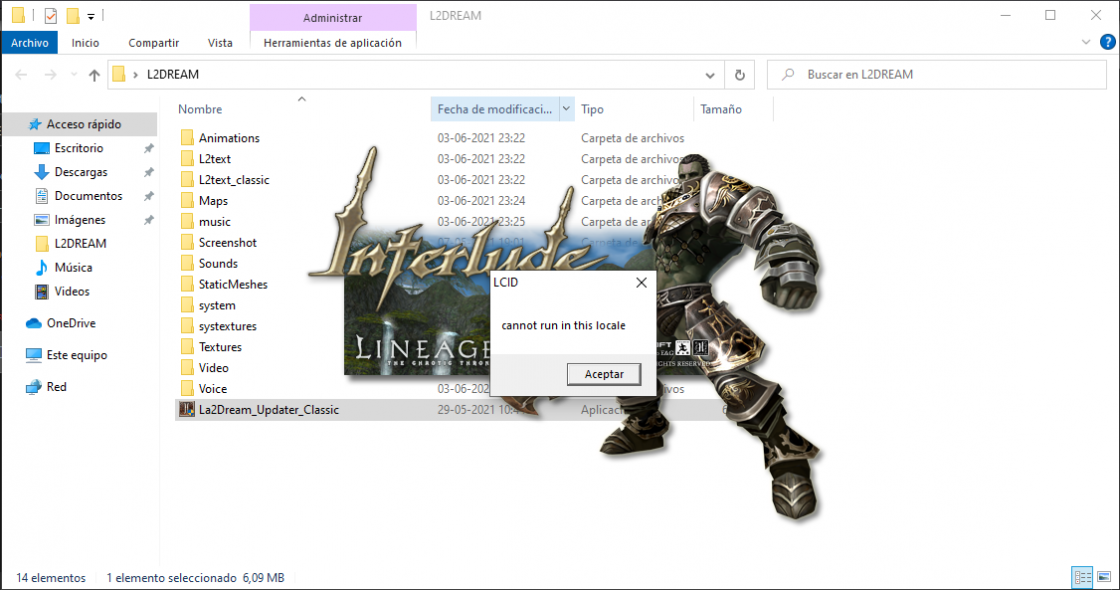The width and height of the screenshot is (1120, 590).
Task: Open the Vista ribbon tab
Action: [220, 43]
